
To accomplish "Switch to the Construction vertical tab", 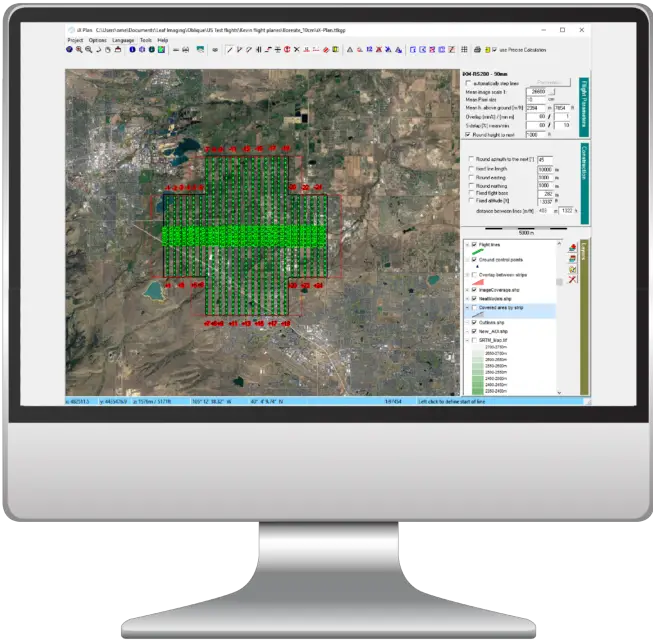I will click(584, 183).
